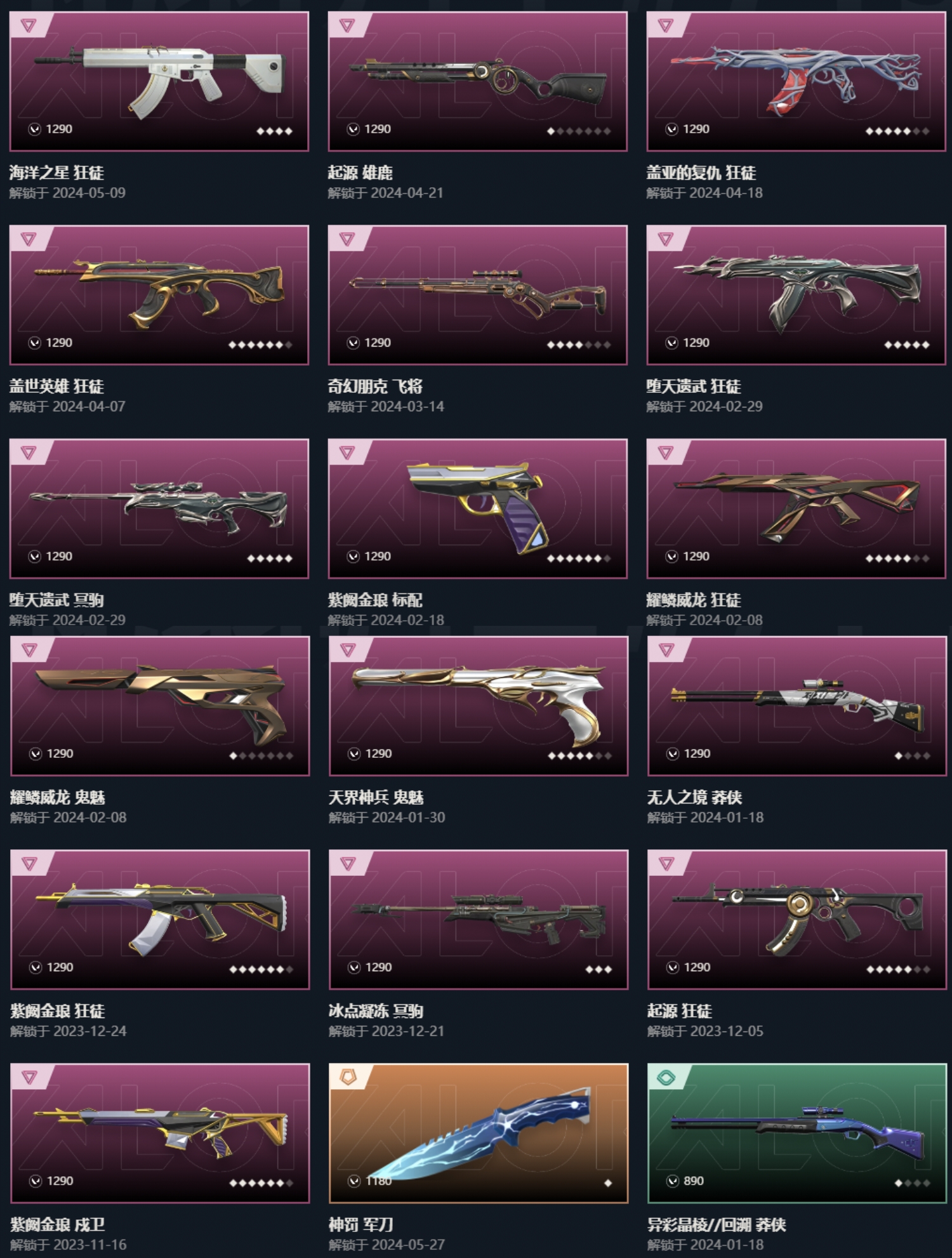The image size is (952, 1258).
Task: Select upgrade level dots on 起源 雄鹿 card
Action: point(579,131)
